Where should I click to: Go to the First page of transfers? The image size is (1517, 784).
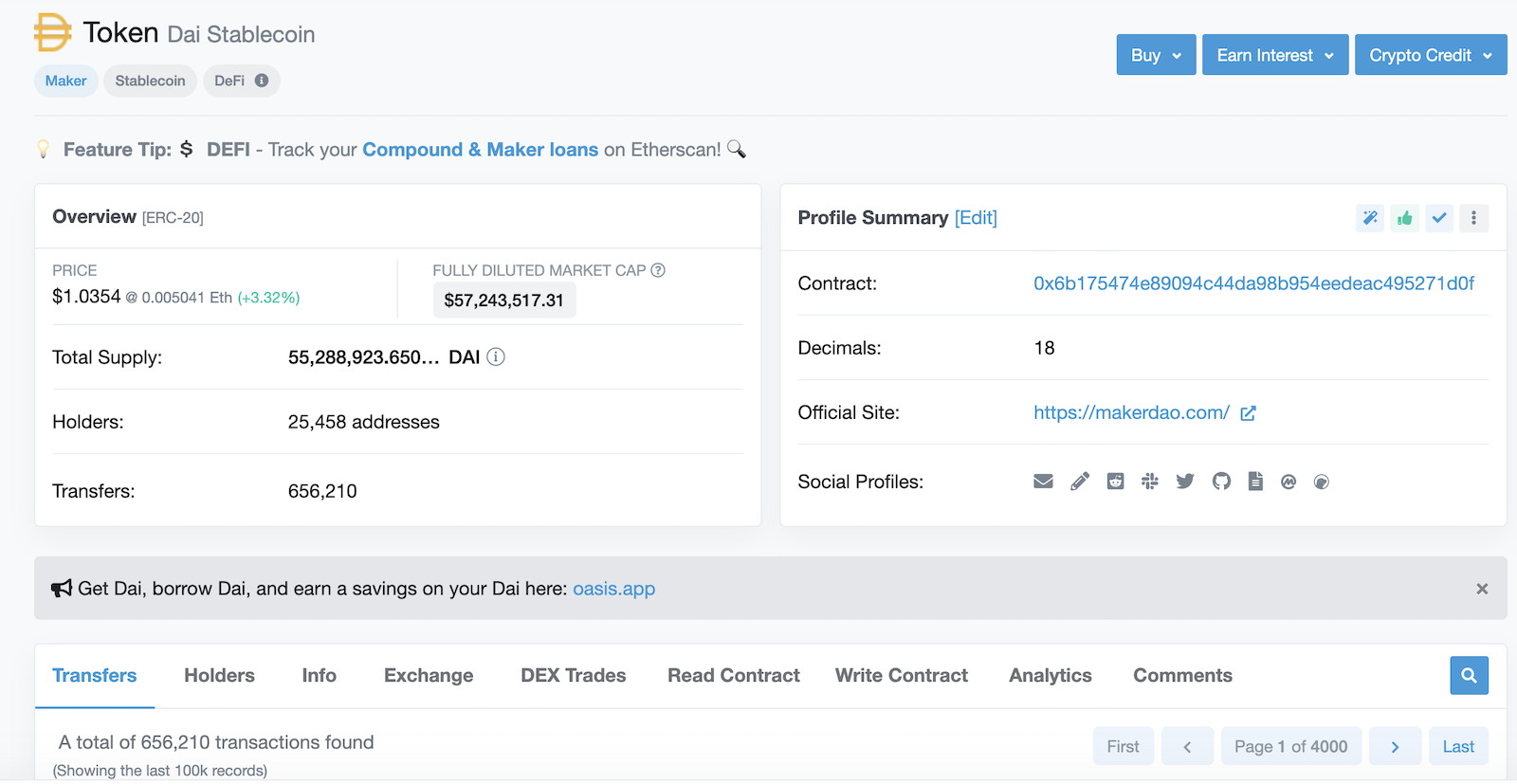point(1124,746)
